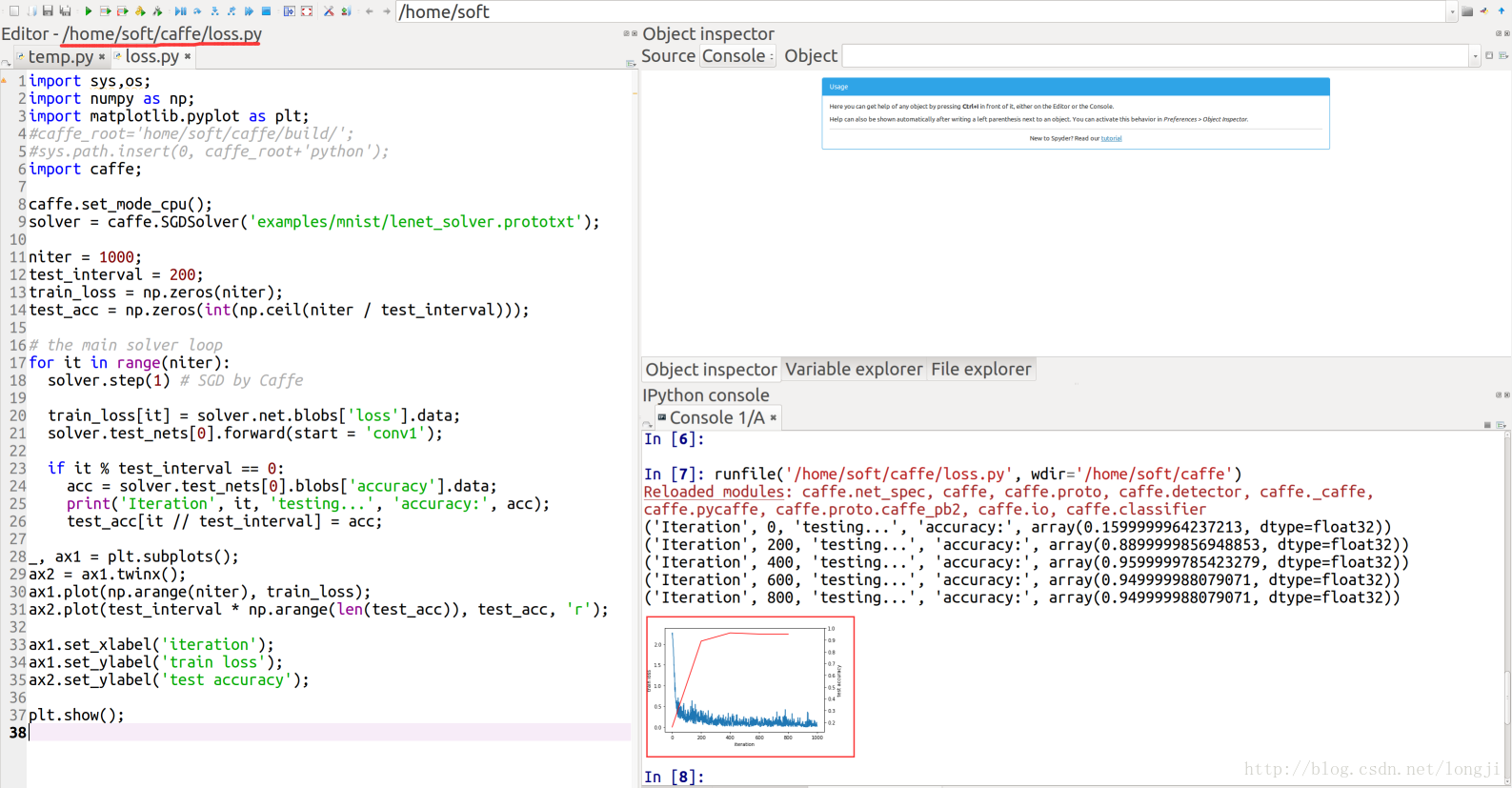Click the loss accuracy plot thumbnail
This screenshot has height=788, width=1512.
(x=751, y=687)
